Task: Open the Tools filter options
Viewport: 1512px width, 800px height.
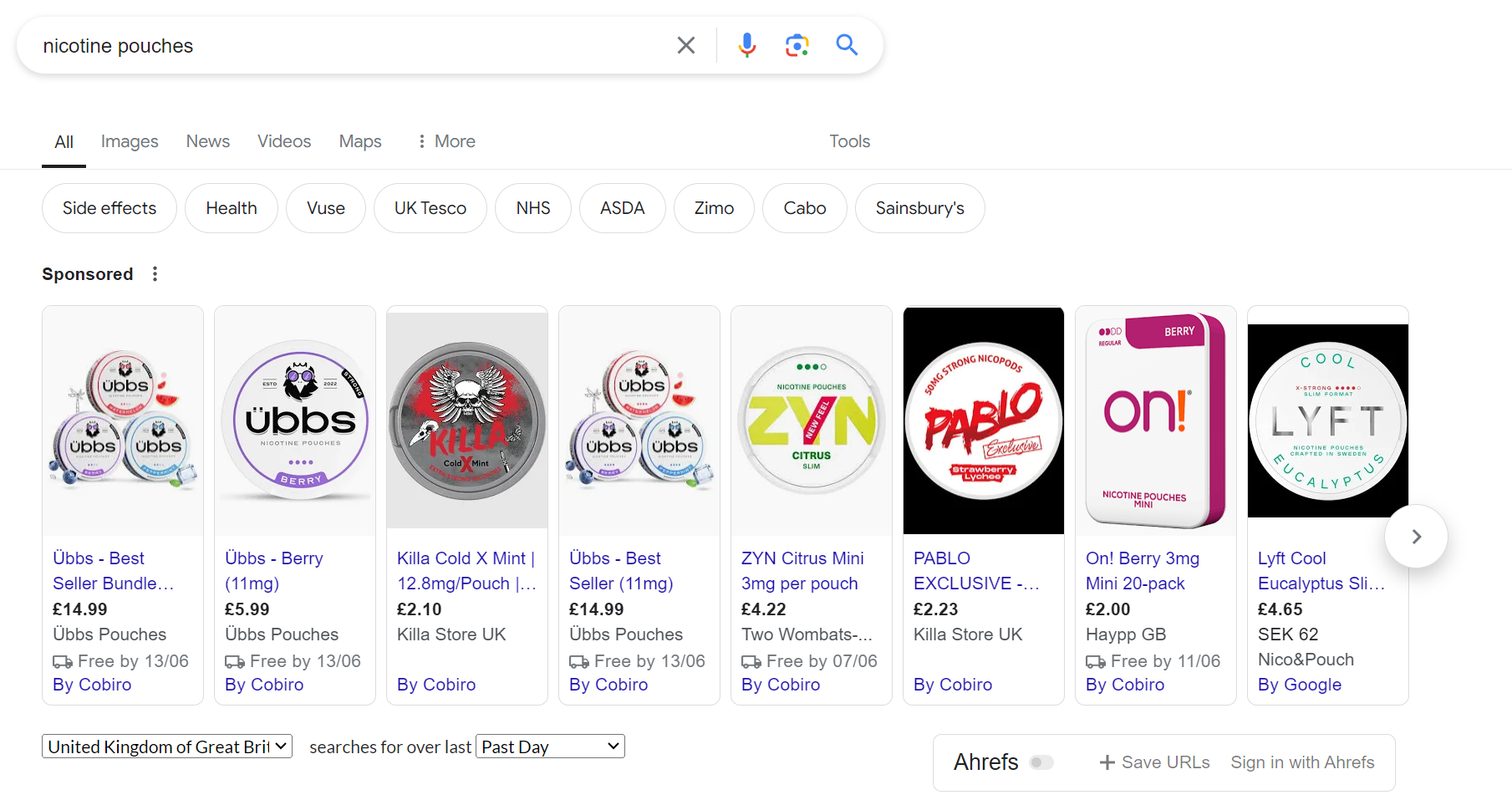Action: click(x=849, y=141)
